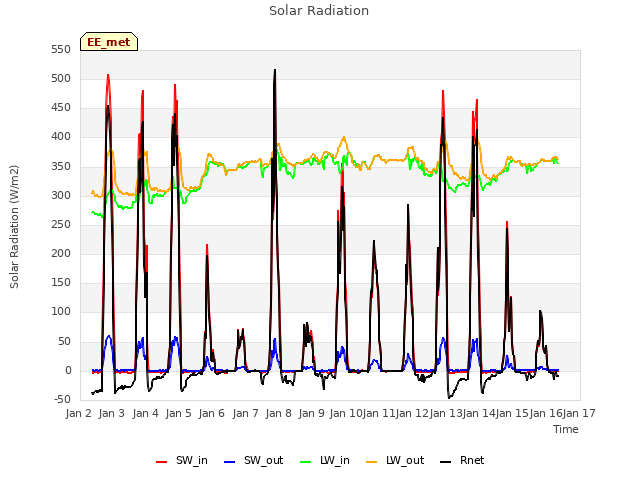Select the Jan 10 x-axis tick label
This screenshot has height=480, width=640.
346,413
